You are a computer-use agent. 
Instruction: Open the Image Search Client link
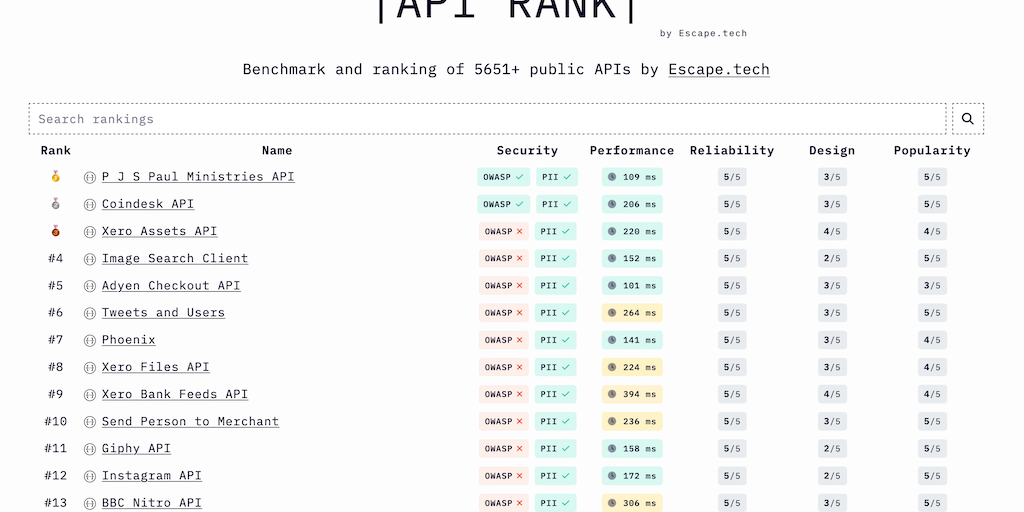tap(175, 259)
